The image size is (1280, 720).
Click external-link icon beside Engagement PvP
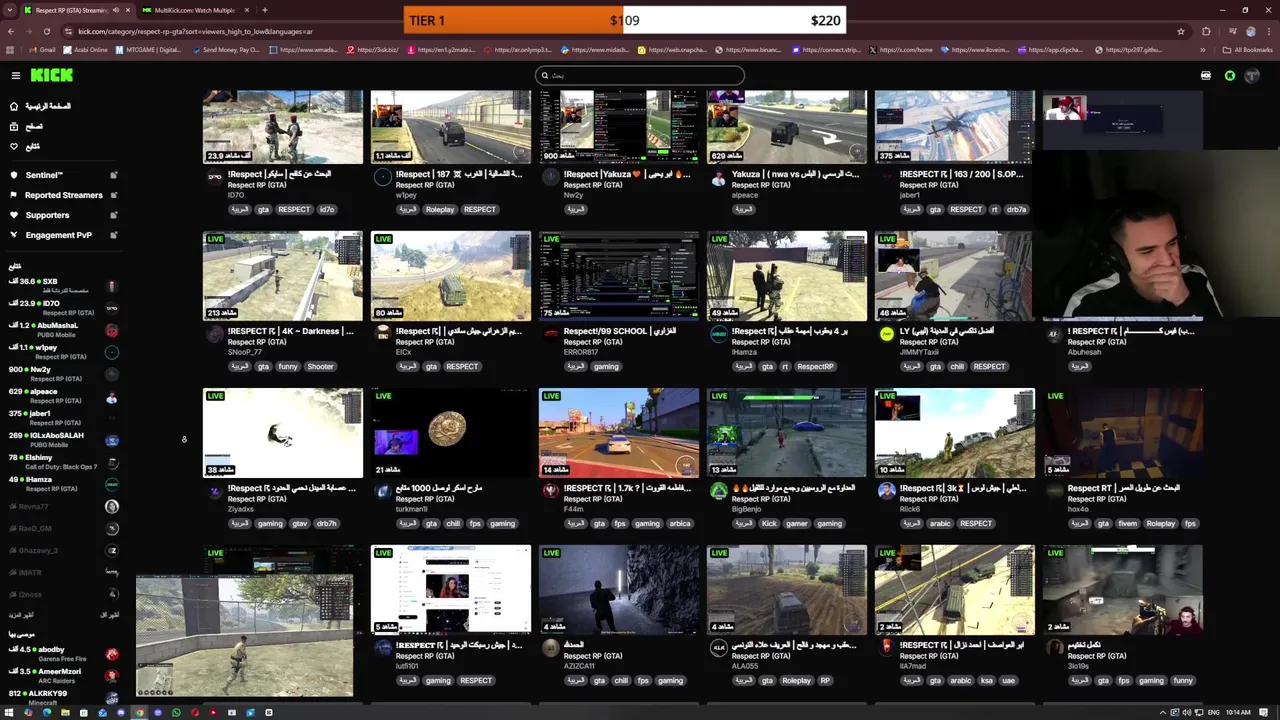[113, 235]
